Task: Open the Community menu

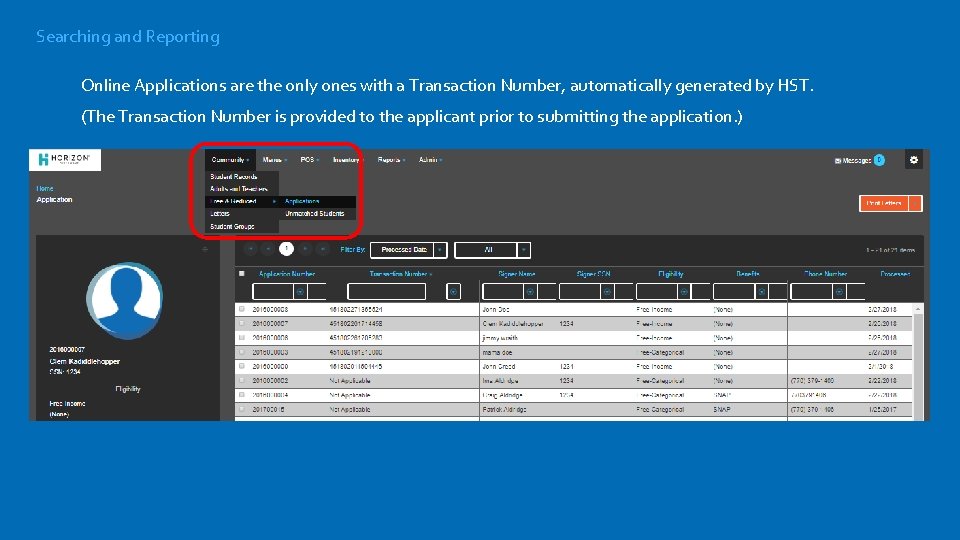Action: click(230, 160)
